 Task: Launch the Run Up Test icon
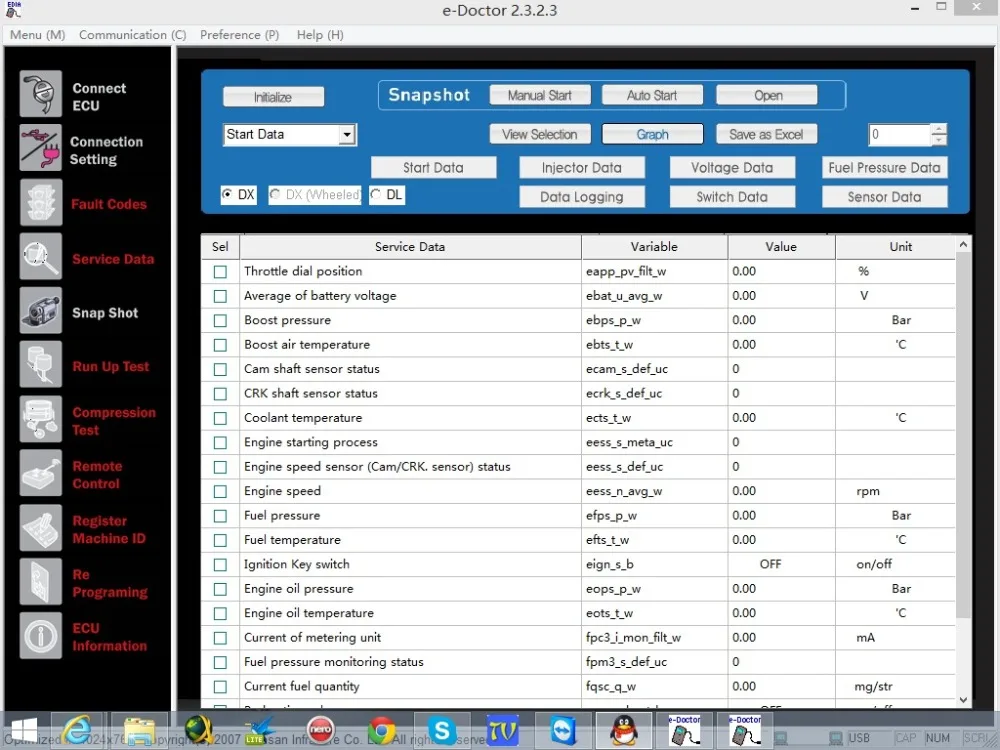pyautogui.click(x=41, y=365)
